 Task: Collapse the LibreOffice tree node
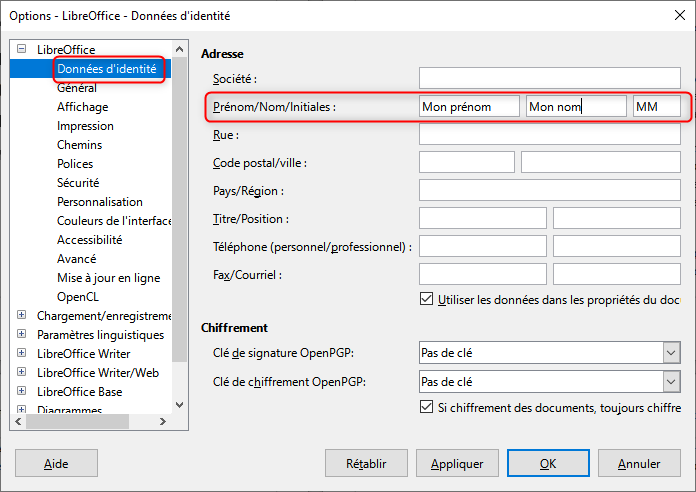point(22,50)
